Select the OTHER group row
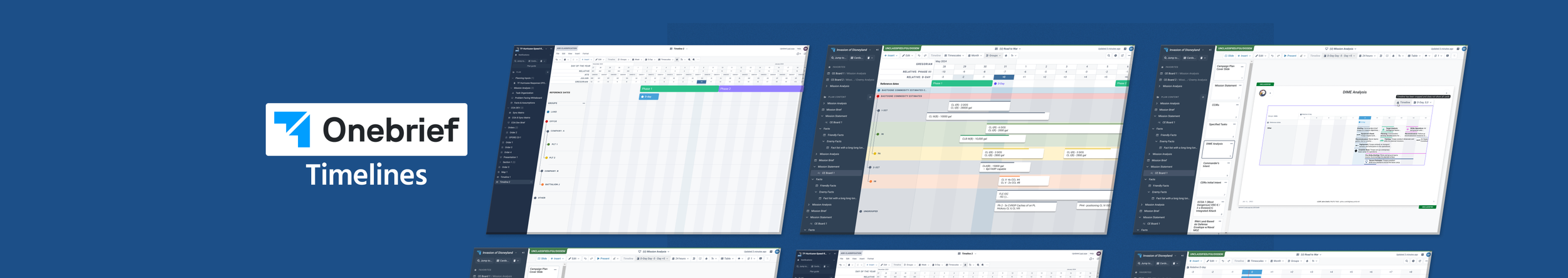 pos(541,198)
